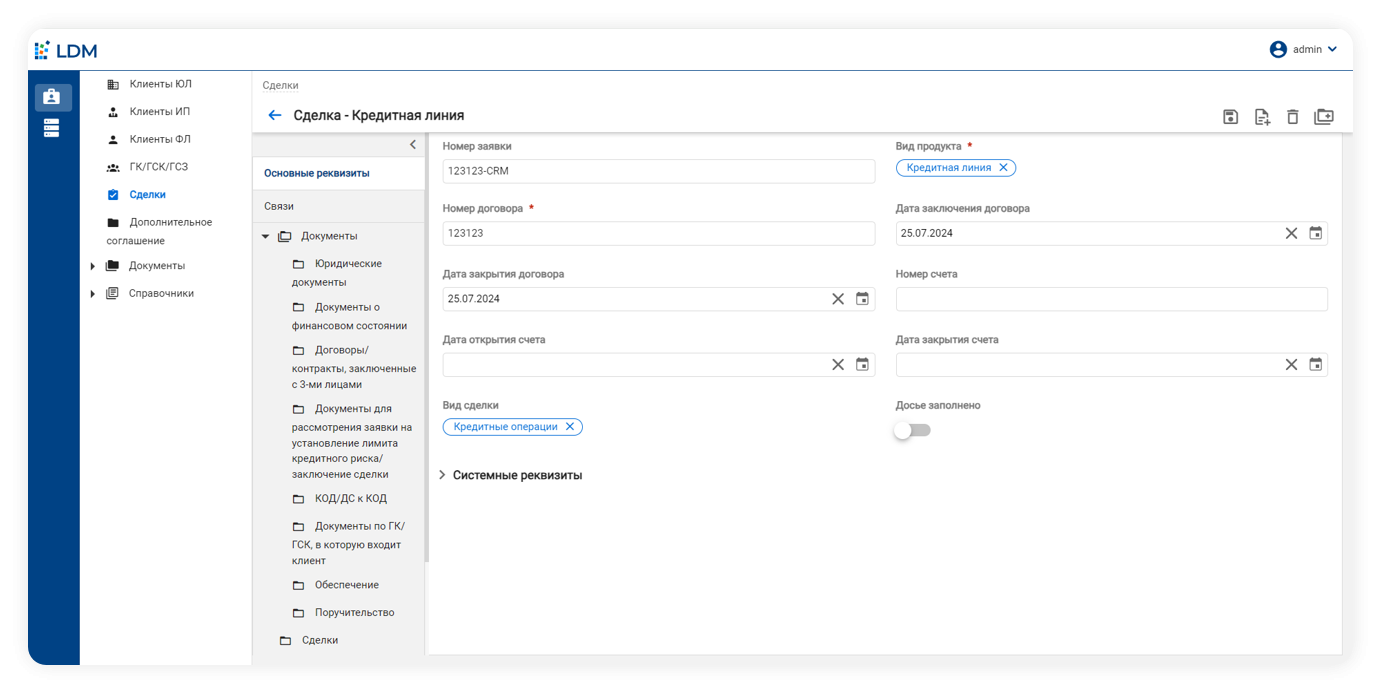
Task: Open Клиенты ЮЛ in the menu
Action: point(160,84)
